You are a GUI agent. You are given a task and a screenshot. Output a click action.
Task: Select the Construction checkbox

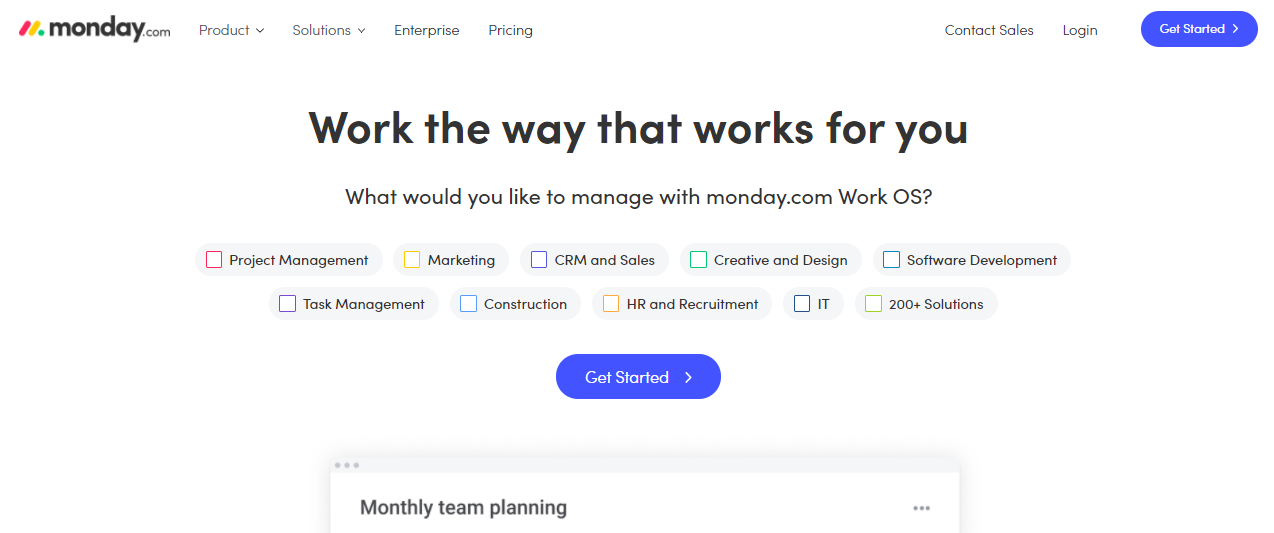pyautogui.click(x=468, y=304)
